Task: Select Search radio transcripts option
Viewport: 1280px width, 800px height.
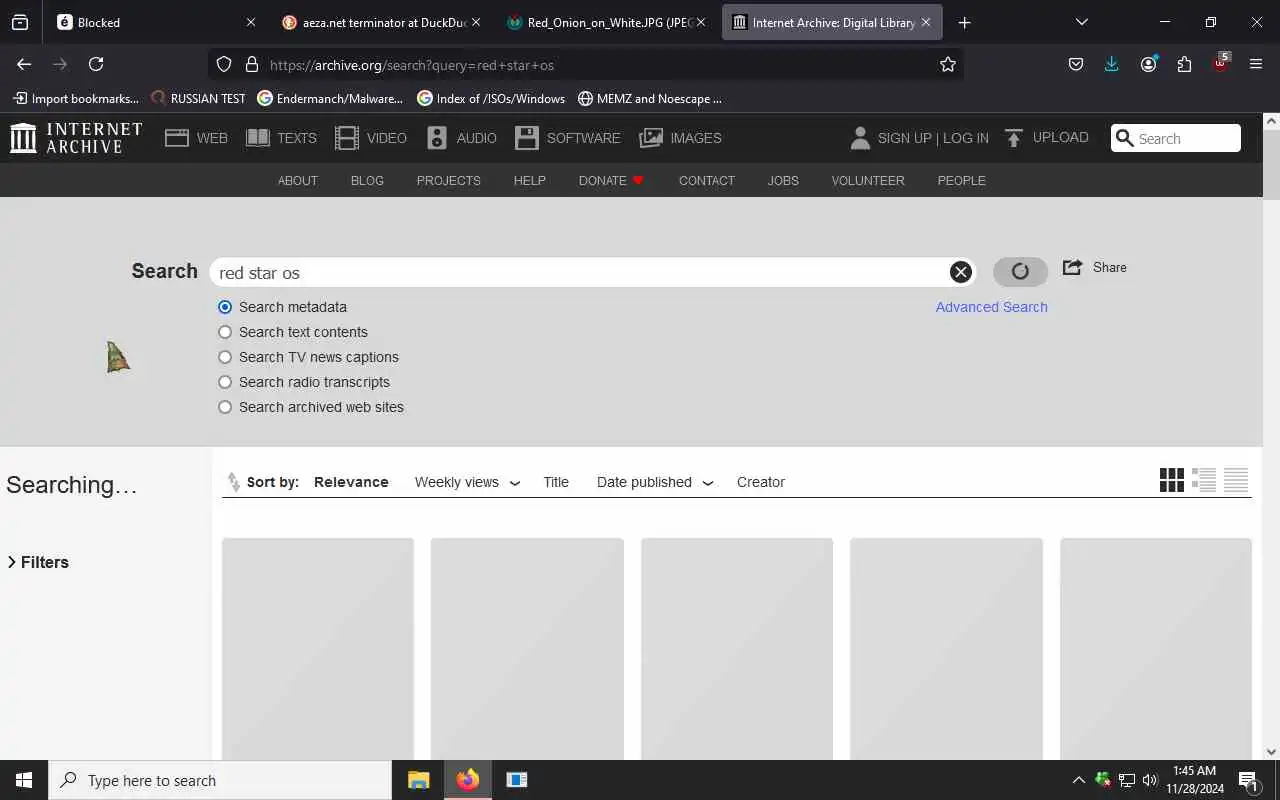Action: 225,382
